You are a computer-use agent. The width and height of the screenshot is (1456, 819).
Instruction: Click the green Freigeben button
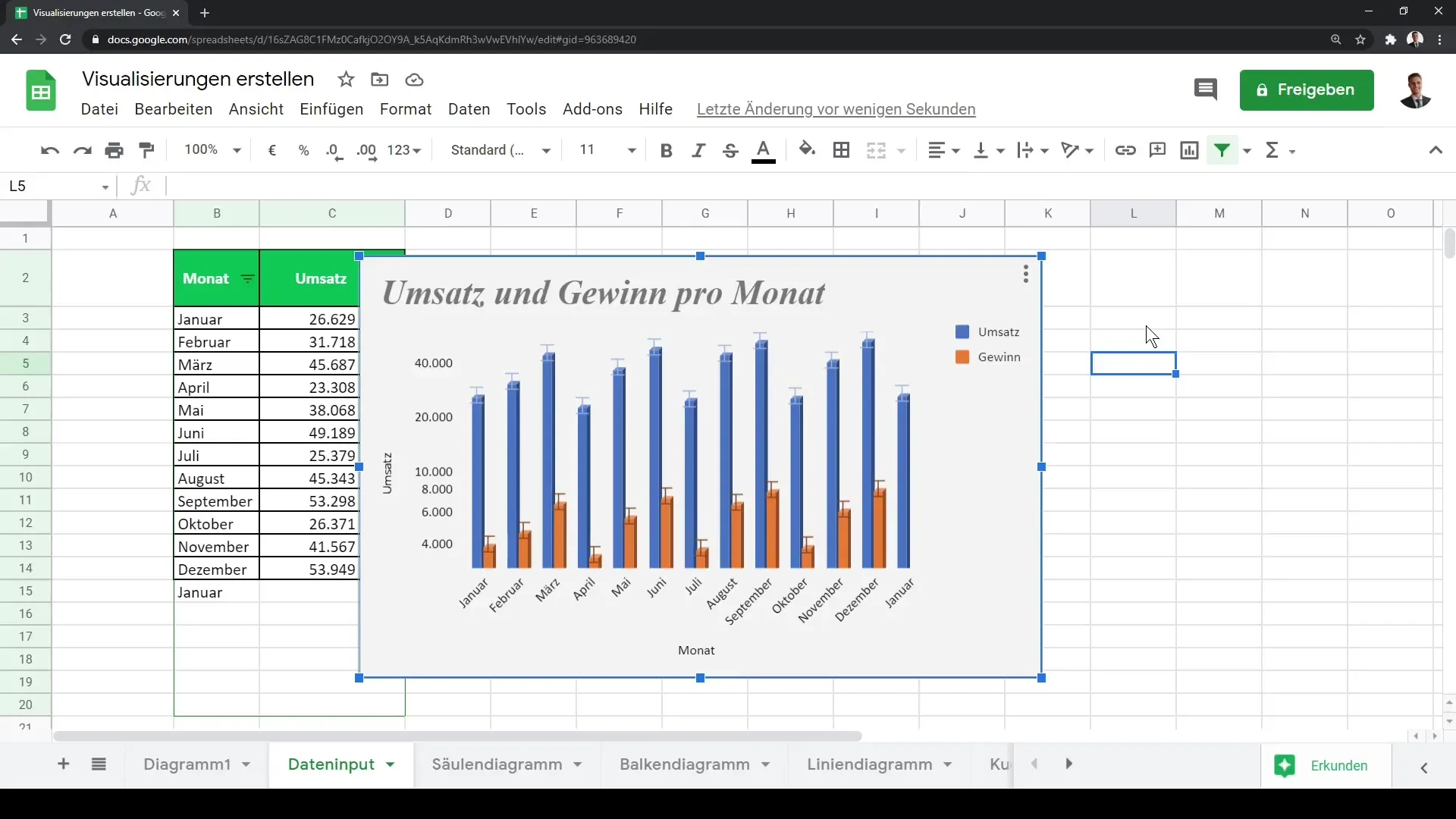(x=1307, y=89)
